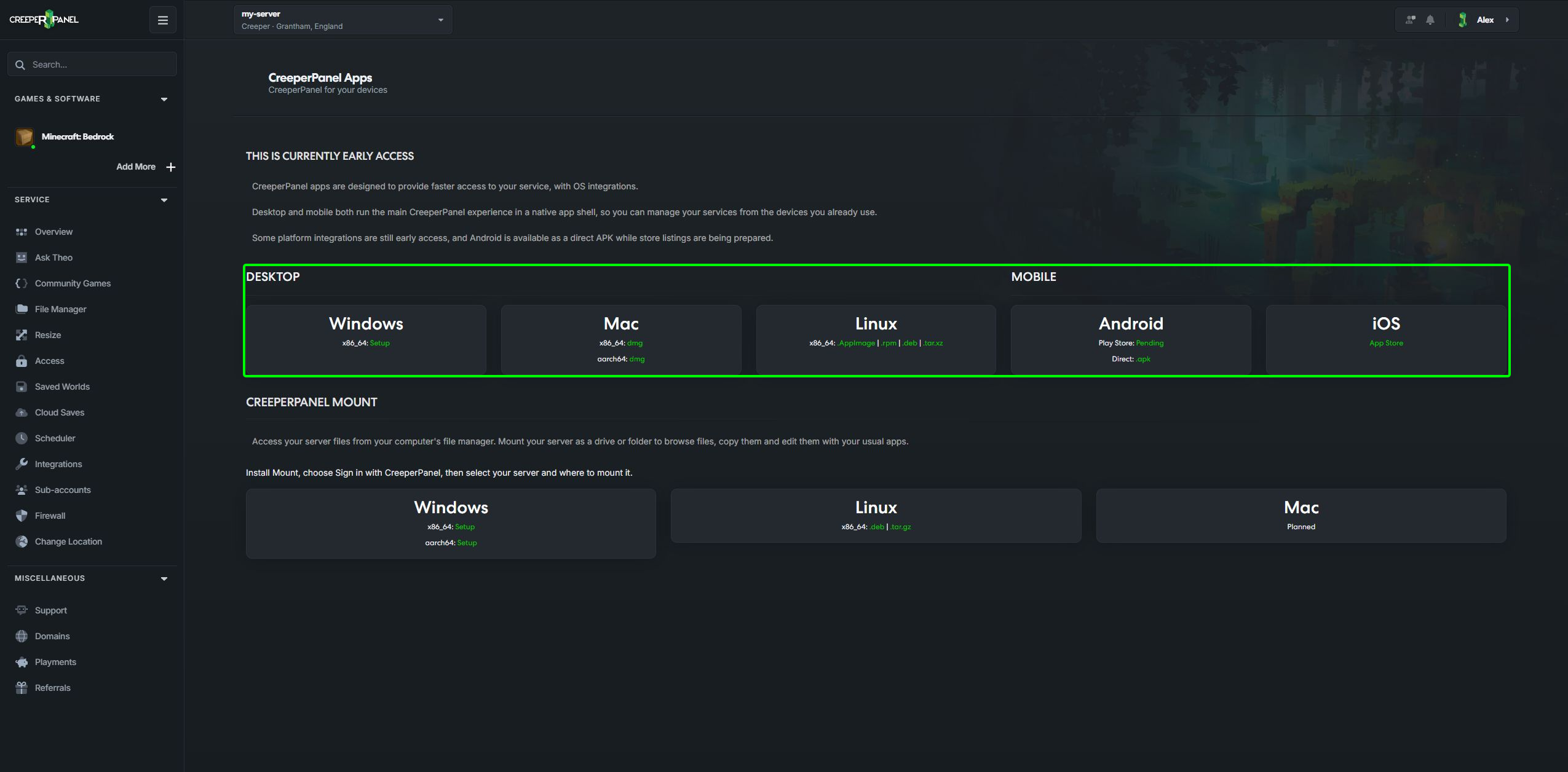Open Domains in the sidebar
The width and height of the screenshot is (1568, 772).
52,636
